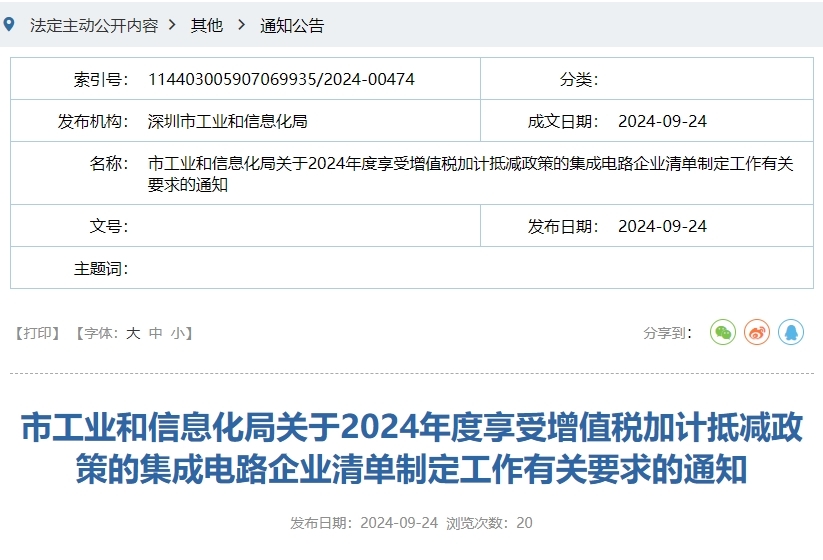This screenshot has width=823, height=560.
Task: Click chevron after 法定主动公开内容
Action: tap(173, 25)
